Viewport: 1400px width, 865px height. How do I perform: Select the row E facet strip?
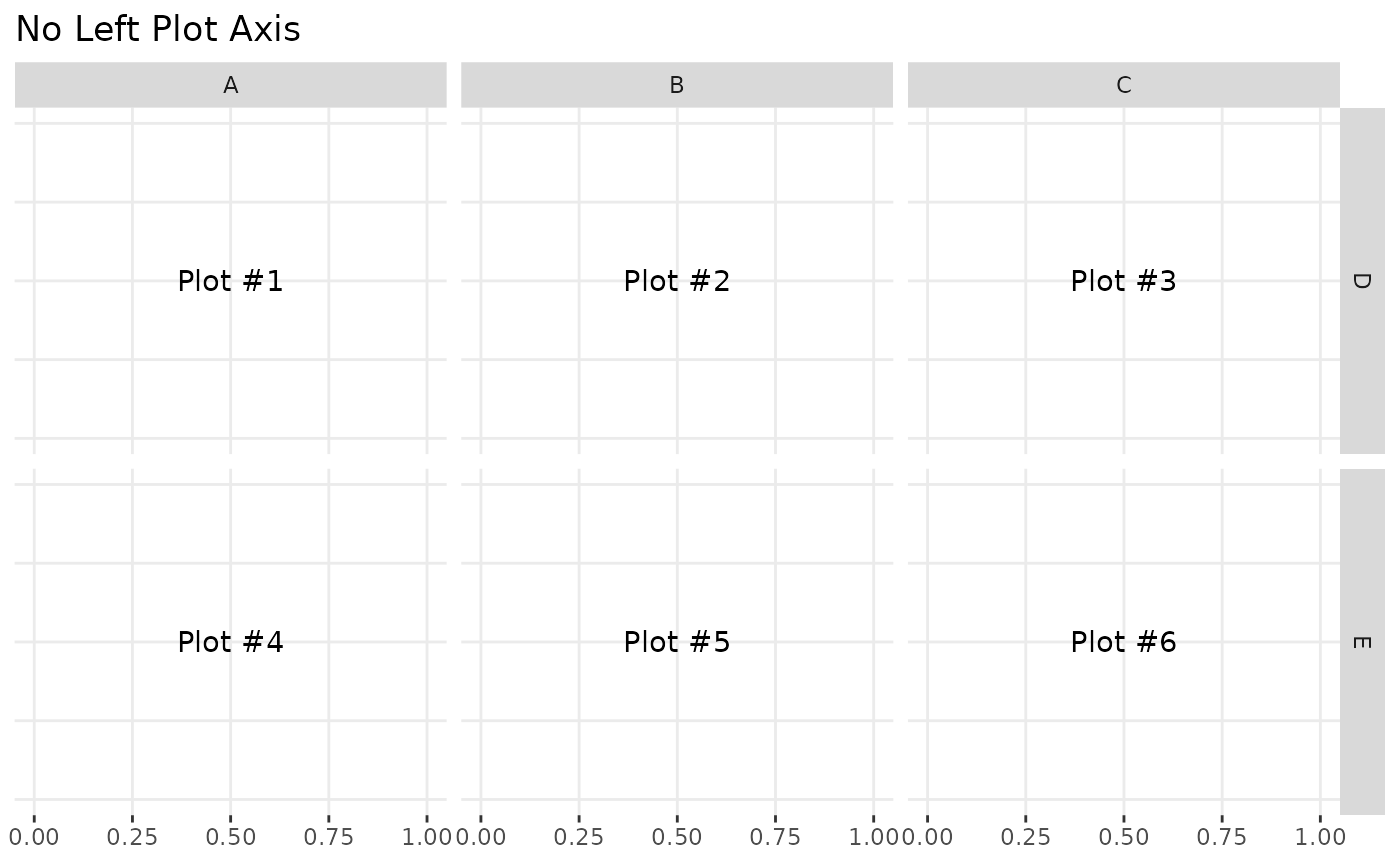[1361, 642]
